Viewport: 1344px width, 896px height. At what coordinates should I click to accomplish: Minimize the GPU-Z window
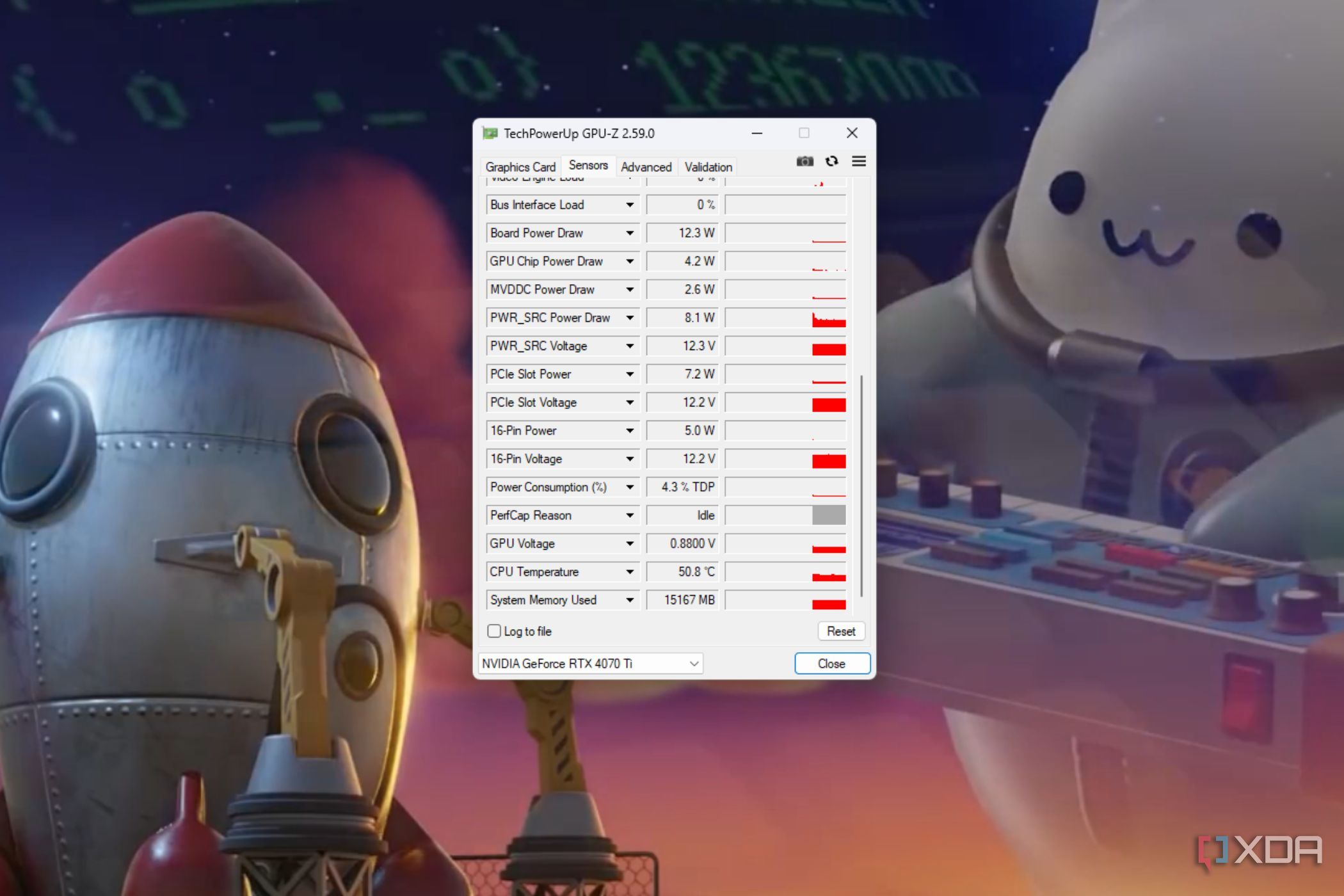point(757,133)
